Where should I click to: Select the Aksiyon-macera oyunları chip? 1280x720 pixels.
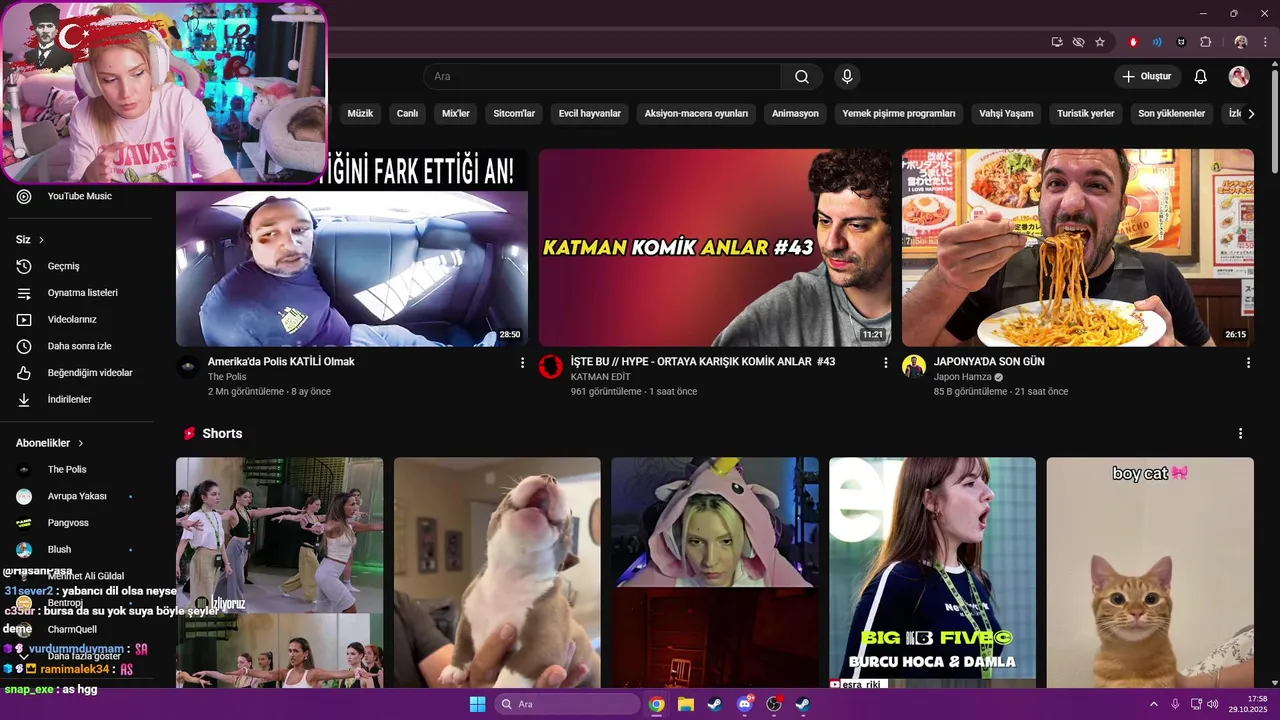(x=696, y=114)
